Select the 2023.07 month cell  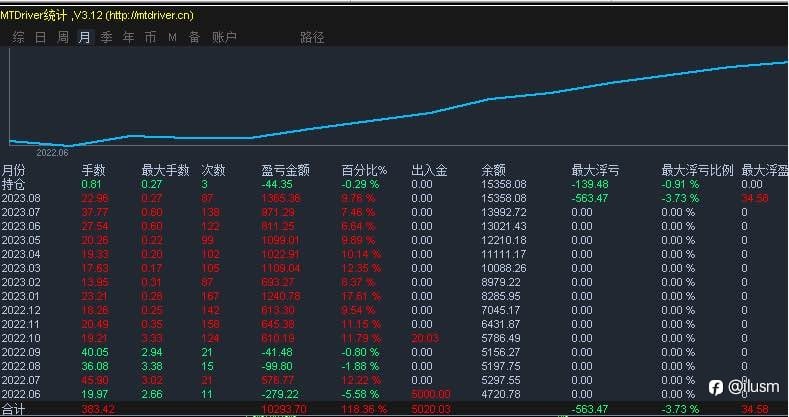21,212
